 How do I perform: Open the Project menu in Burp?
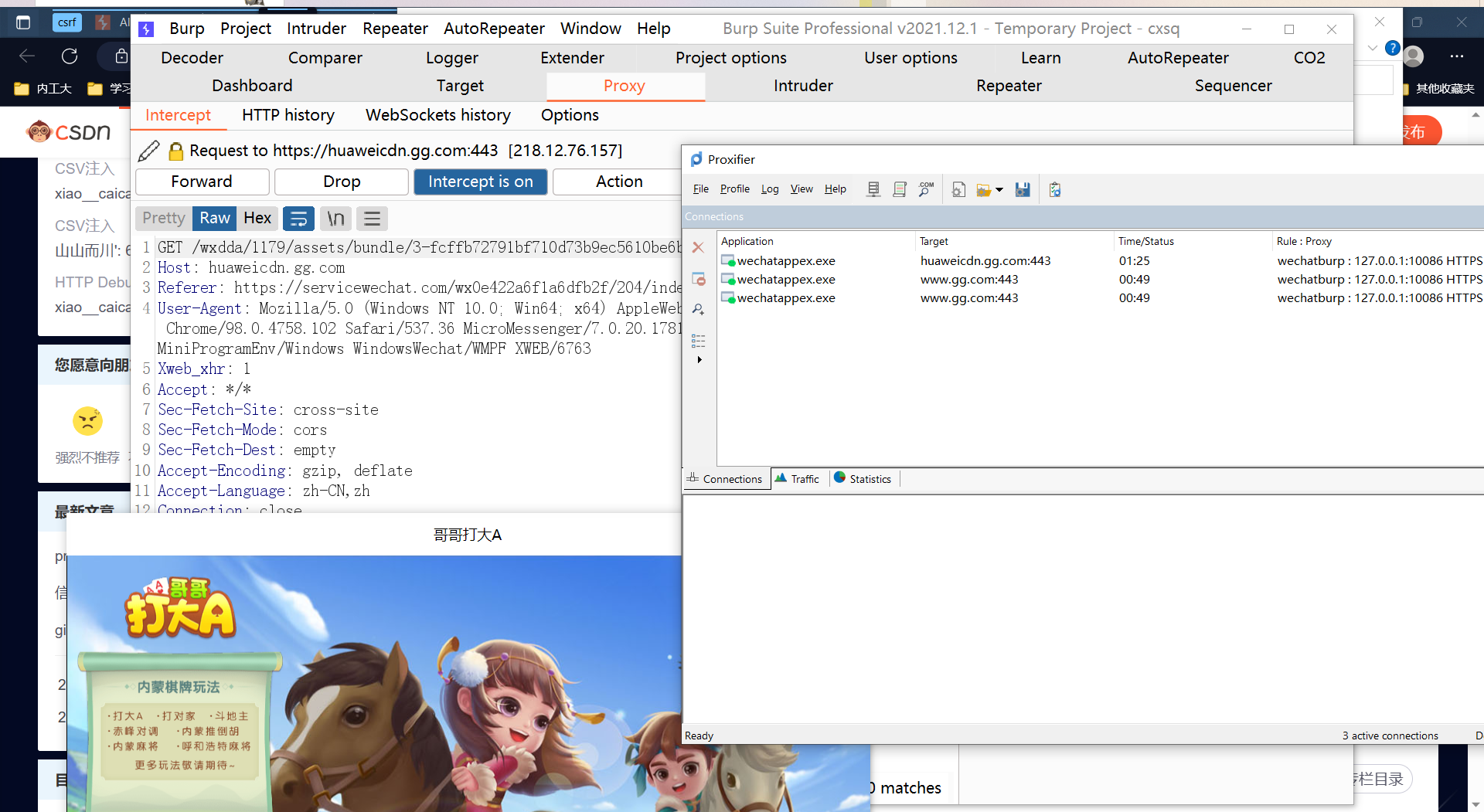pos(246,29)
